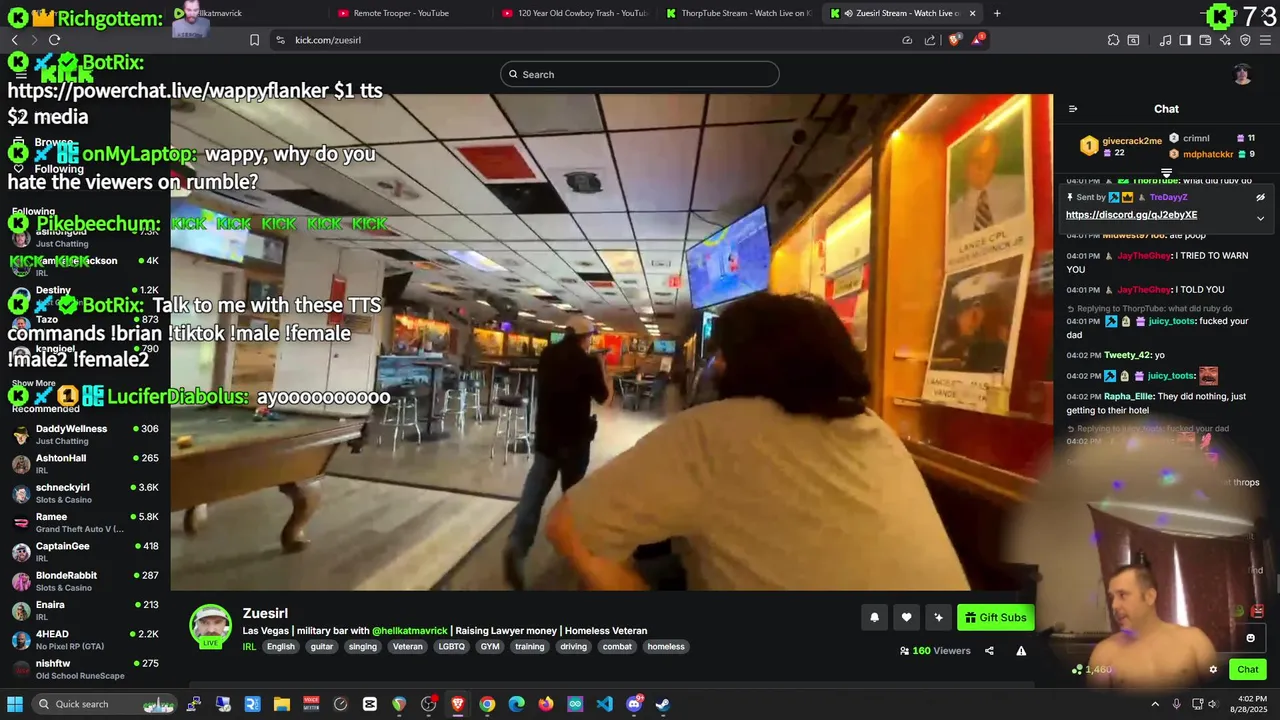Open chat settings gear icon
The image size is (1280, 720).
[1213, 670]
